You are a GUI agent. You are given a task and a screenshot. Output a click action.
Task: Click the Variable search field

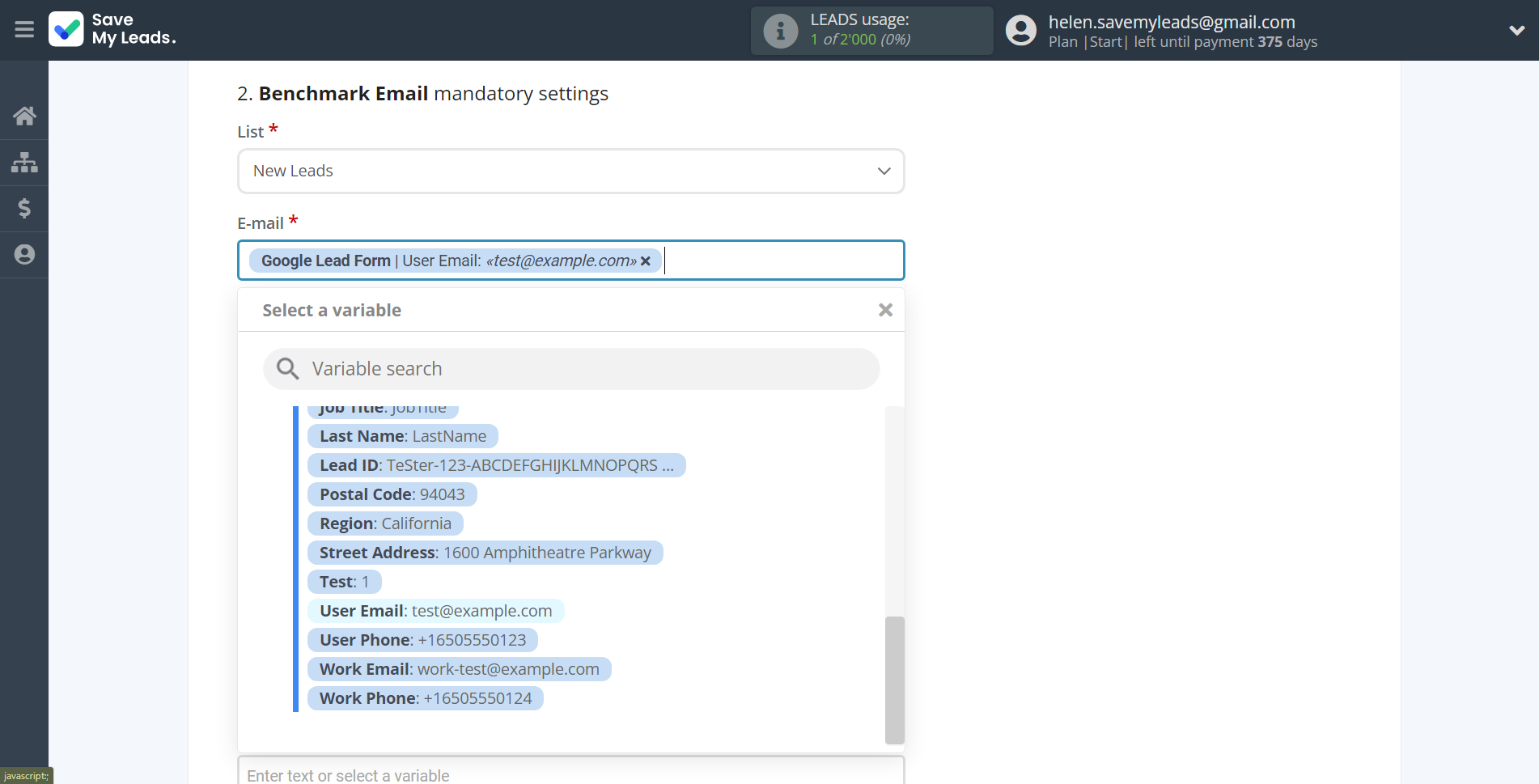[x=571, y=369]
